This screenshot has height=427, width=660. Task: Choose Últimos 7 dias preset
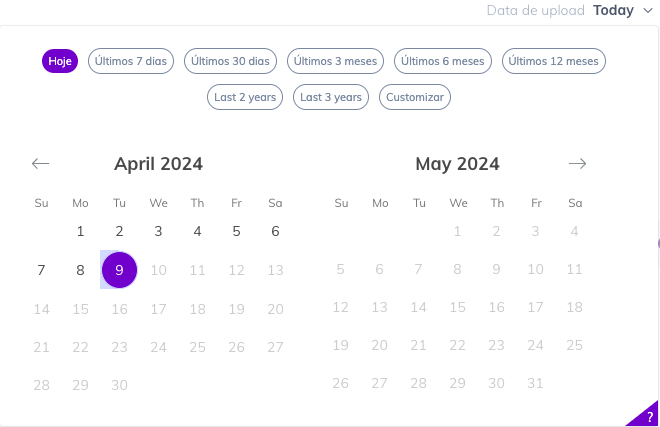coord(131,61)
